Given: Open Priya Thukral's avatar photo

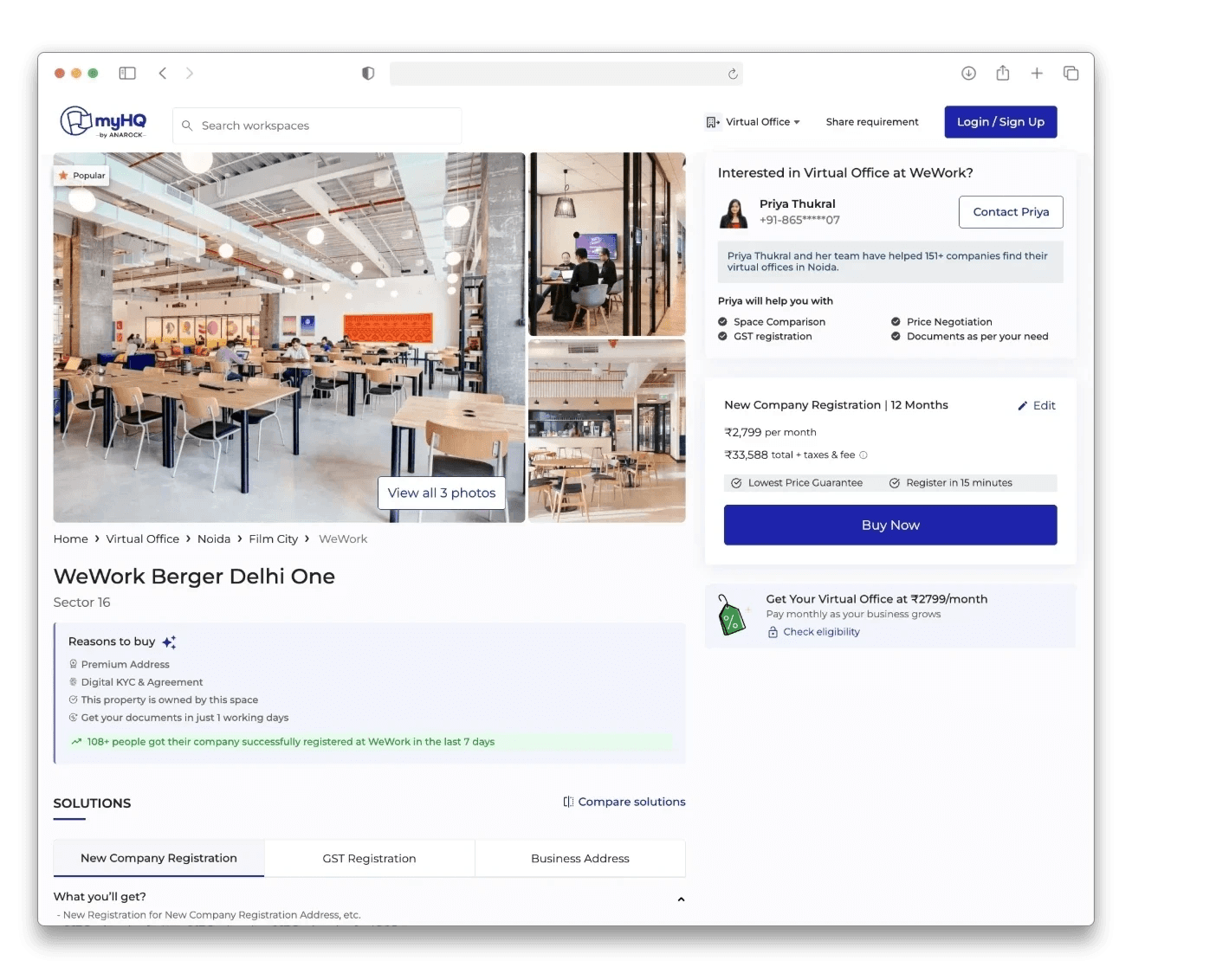Looking at the screenshot, I should coord(734,213).
